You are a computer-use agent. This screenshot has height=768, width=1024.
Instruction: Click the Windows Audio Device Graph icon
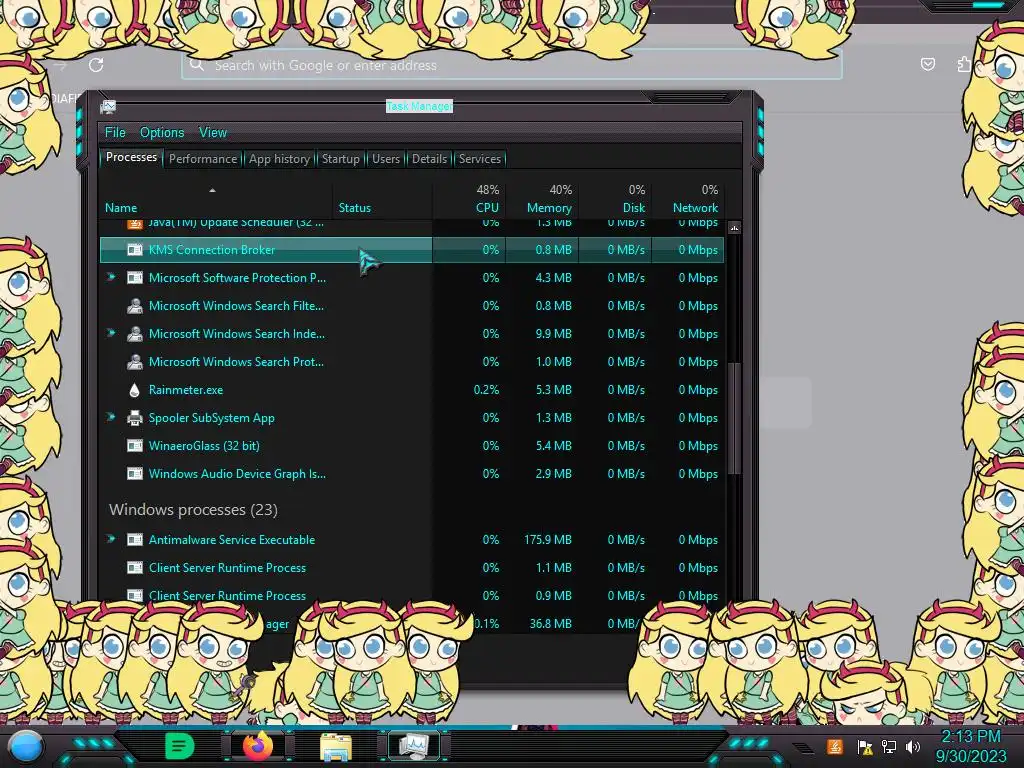coord(135,474)
